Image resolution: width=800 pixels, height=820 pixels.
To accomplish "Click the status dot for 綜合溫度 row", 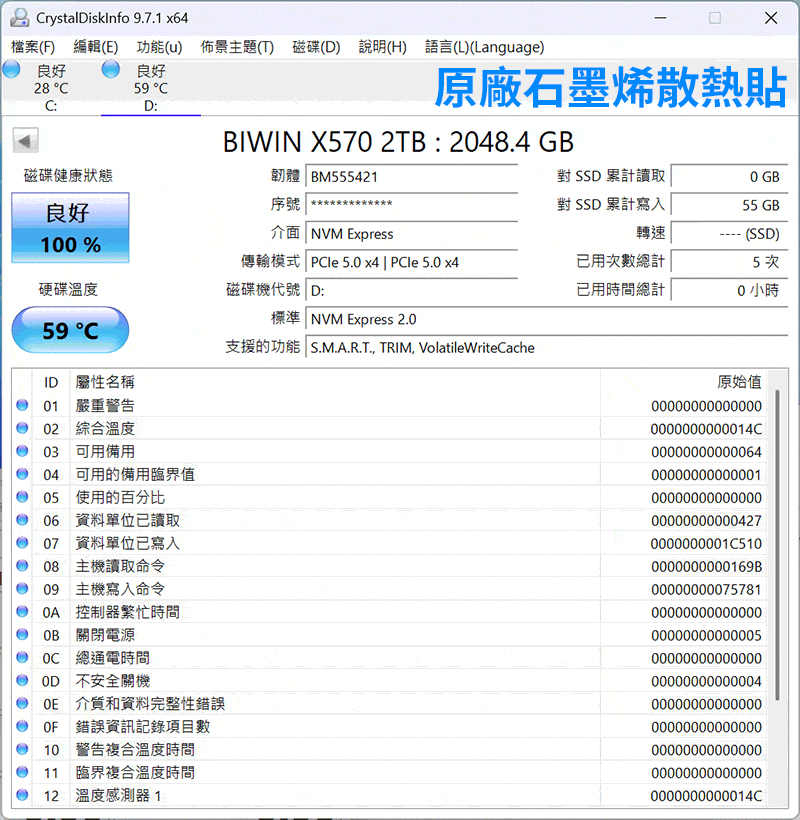I will [22, 428].
